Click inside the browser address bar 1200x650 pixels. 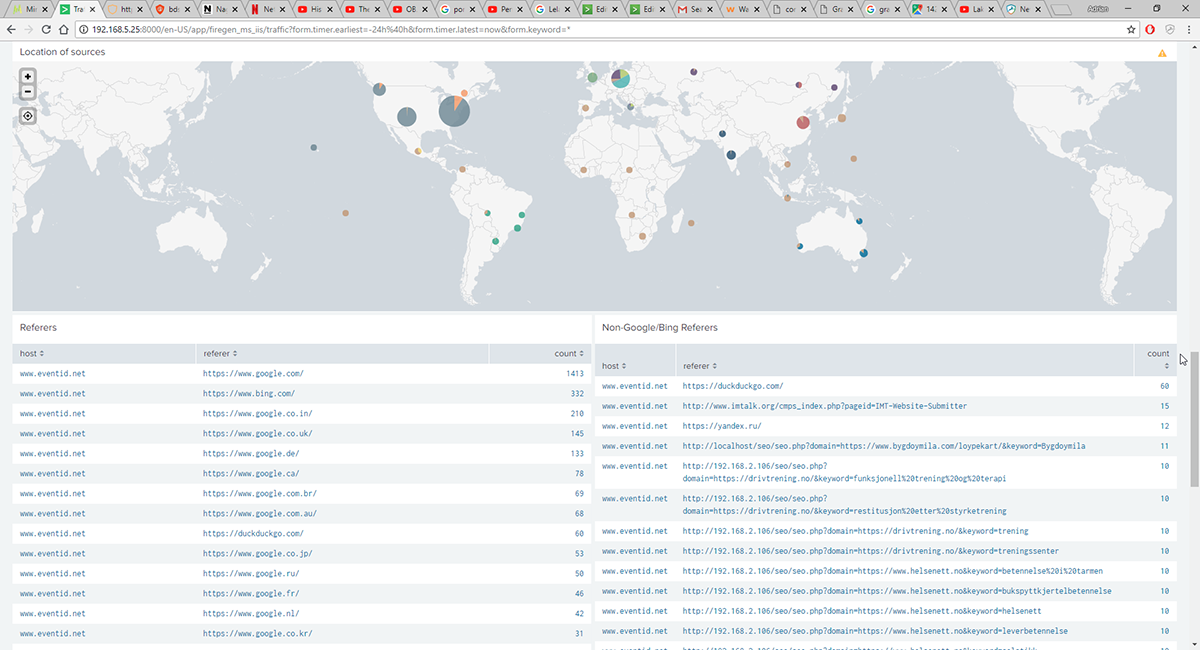coord(400,30)
